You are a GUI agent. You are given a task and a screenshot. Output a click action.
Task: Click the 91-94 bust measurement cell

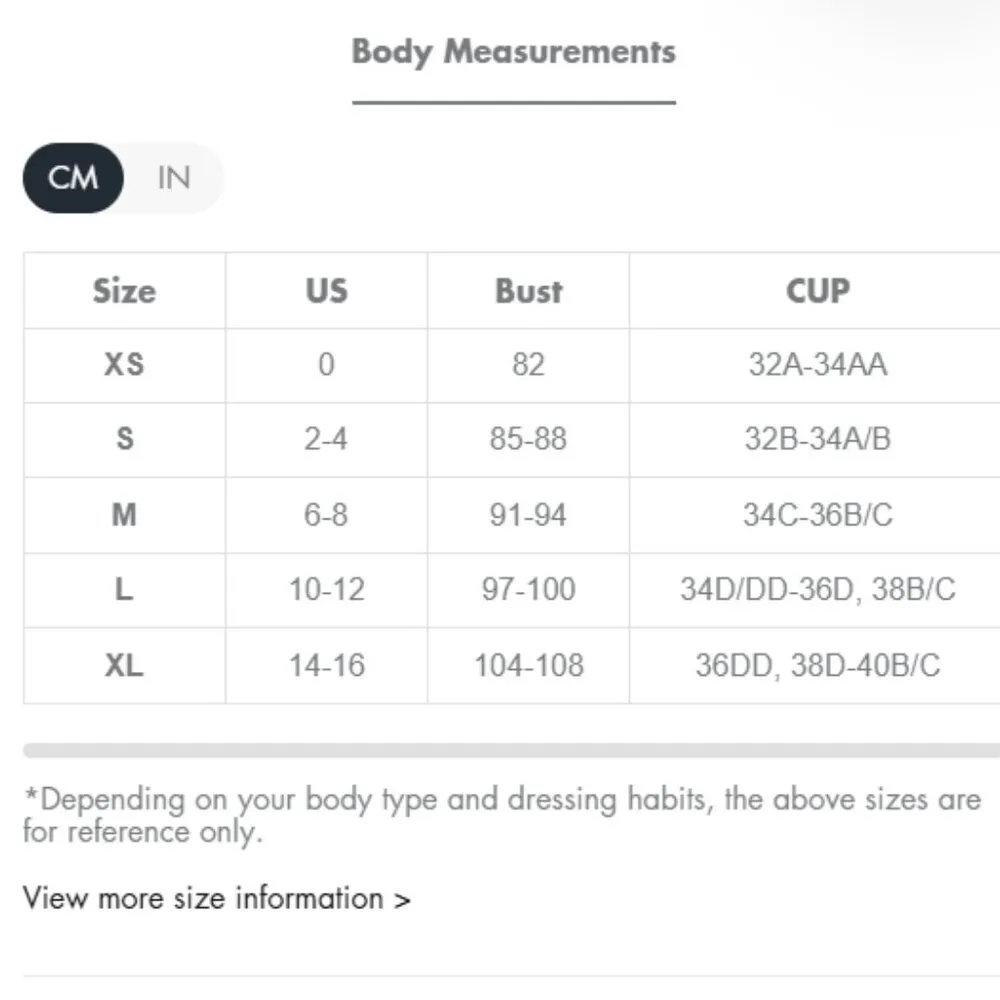528,515
